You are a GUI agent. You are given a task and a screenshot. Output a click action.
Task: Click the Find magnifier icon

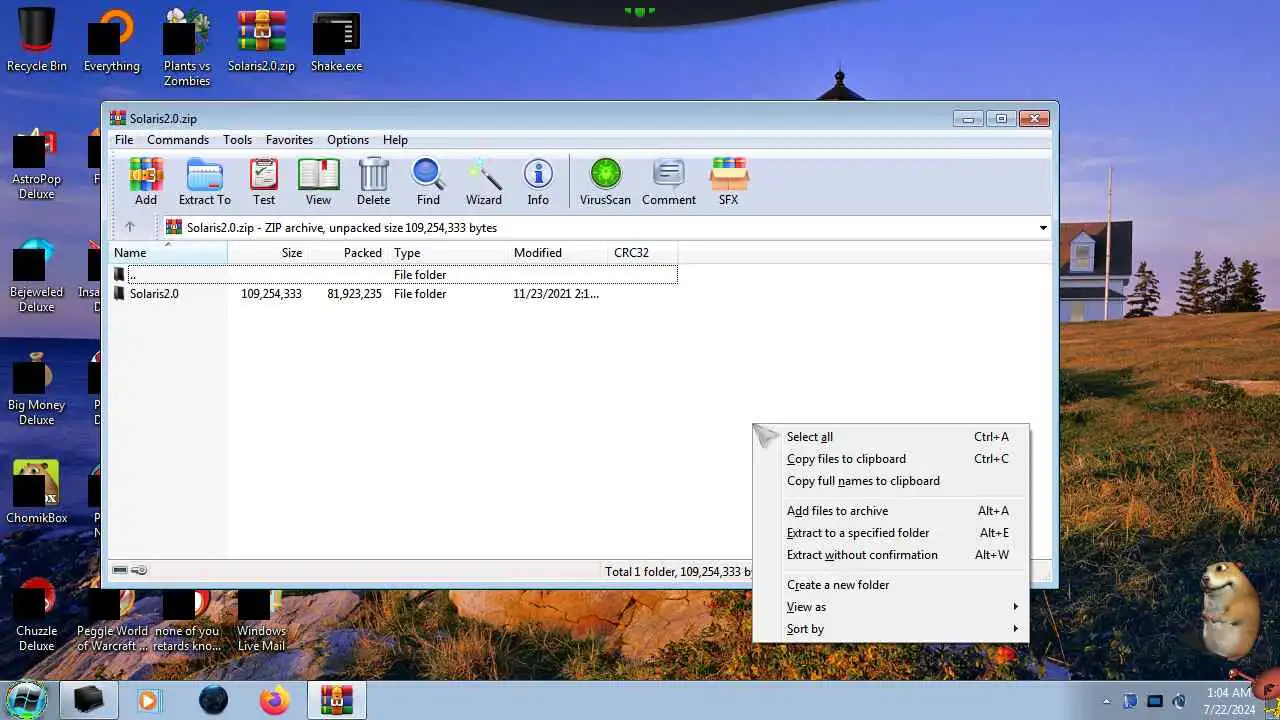point(428,182)
